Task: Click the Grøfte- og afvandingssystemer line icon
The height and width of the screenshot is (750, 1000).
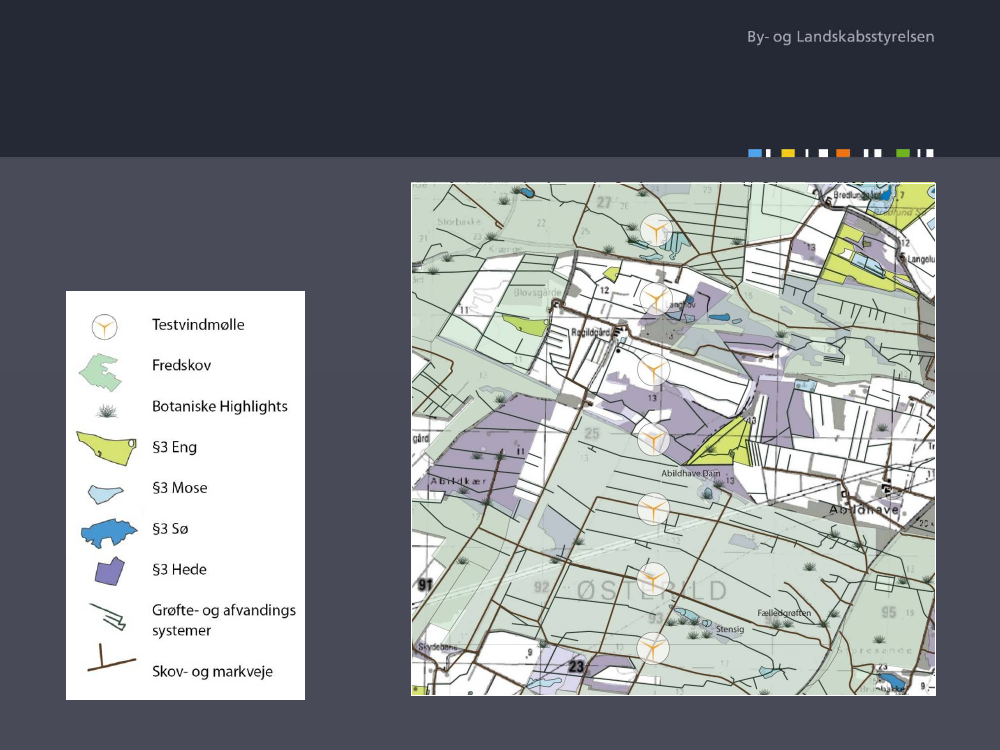Action: [x=107, y=617]
